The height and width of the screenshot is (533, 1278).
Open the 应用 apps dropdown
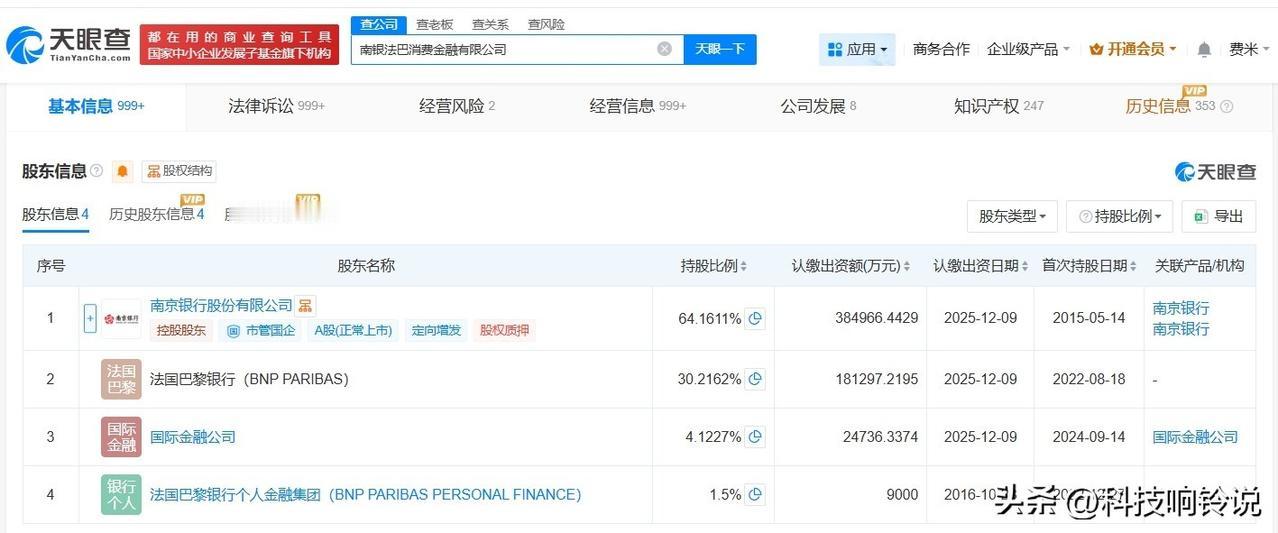point(857,49)
